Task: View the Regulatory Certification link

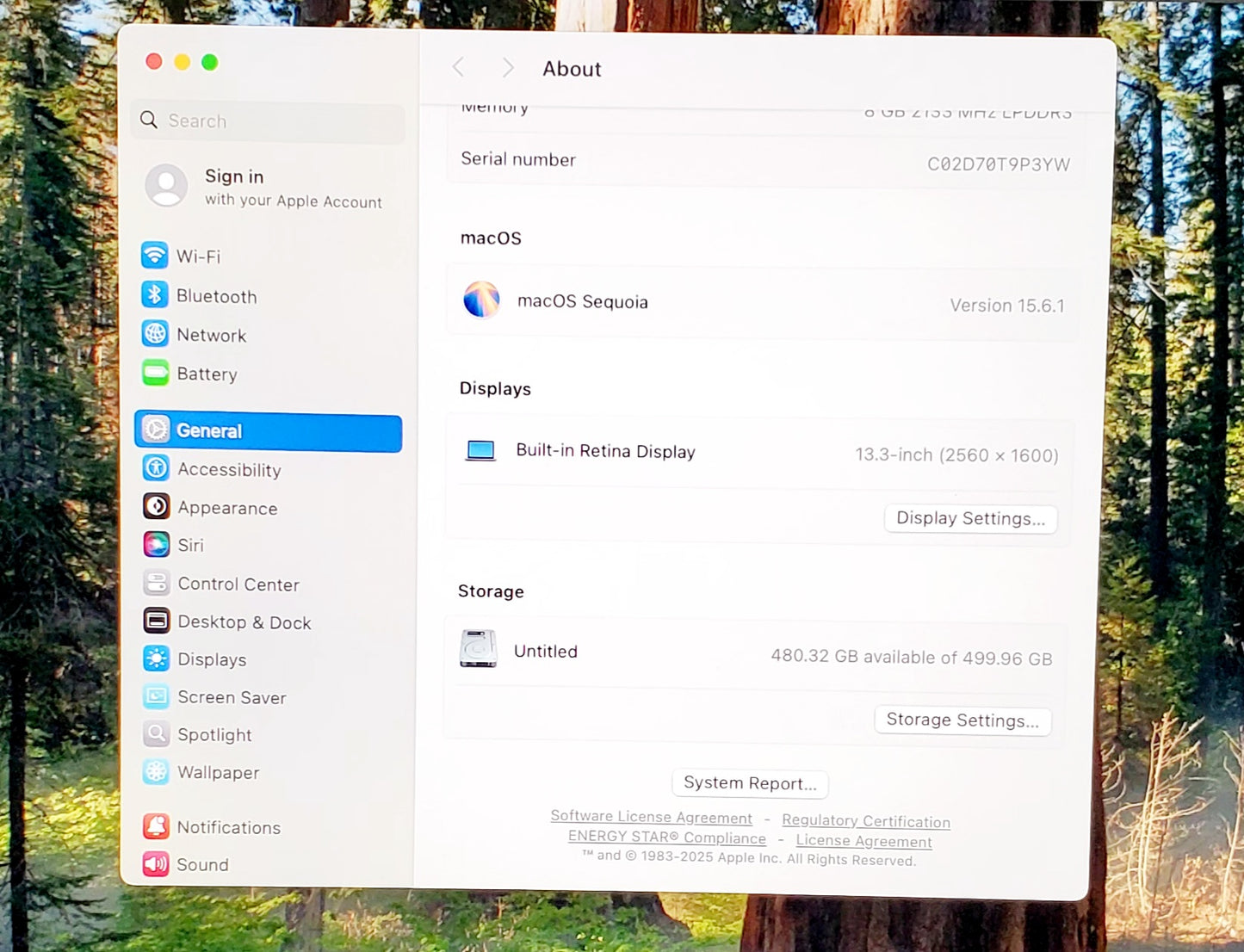Action: [865, 821]
